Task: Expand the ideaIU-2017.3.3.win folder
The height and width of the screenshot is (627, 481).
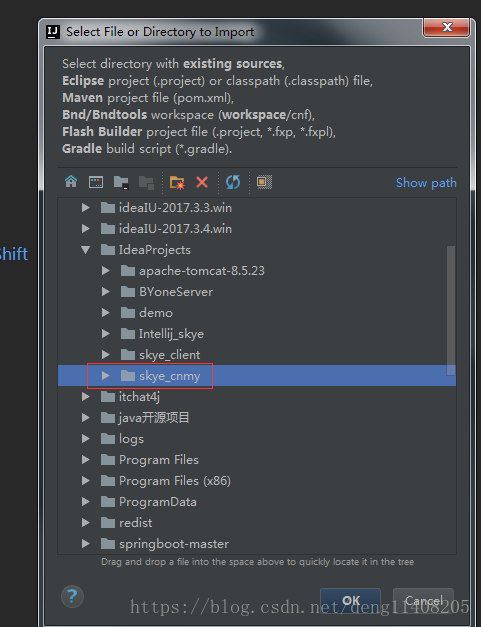Action: [86, 208]
